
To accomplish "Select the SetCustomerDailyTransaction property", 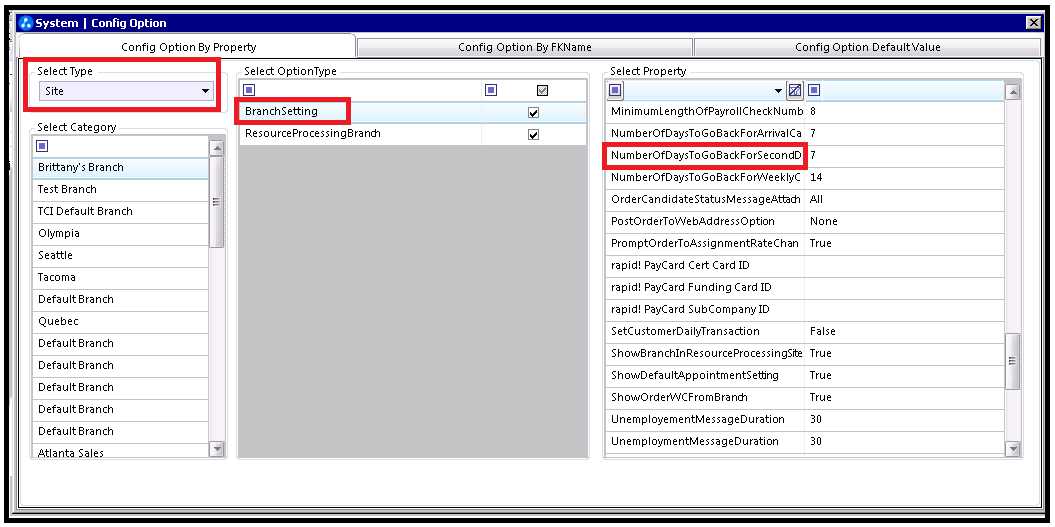I will click(x=706, y=332).
